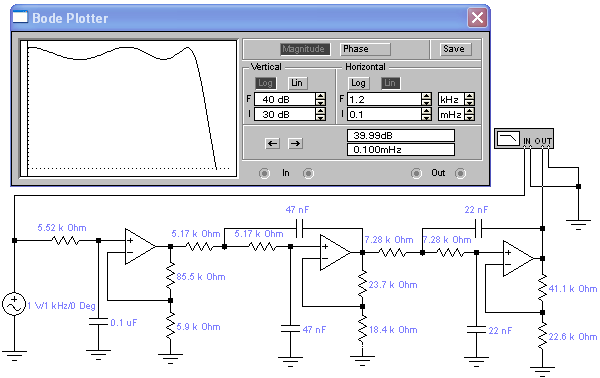Set vertical axis to Lin scale
Image resolution: width=600 pixels, height=378 pixels.
tap(297, 83)
